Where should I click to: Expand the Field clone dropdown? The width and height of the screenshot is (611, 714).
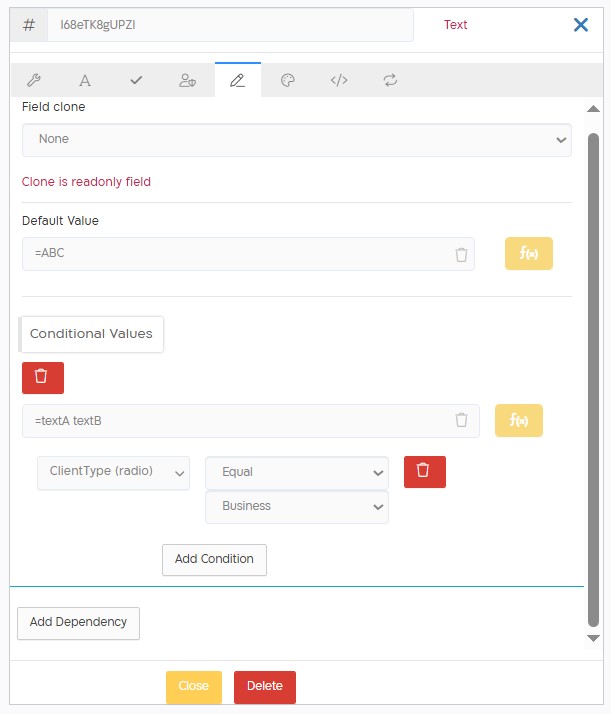[297, 140]
